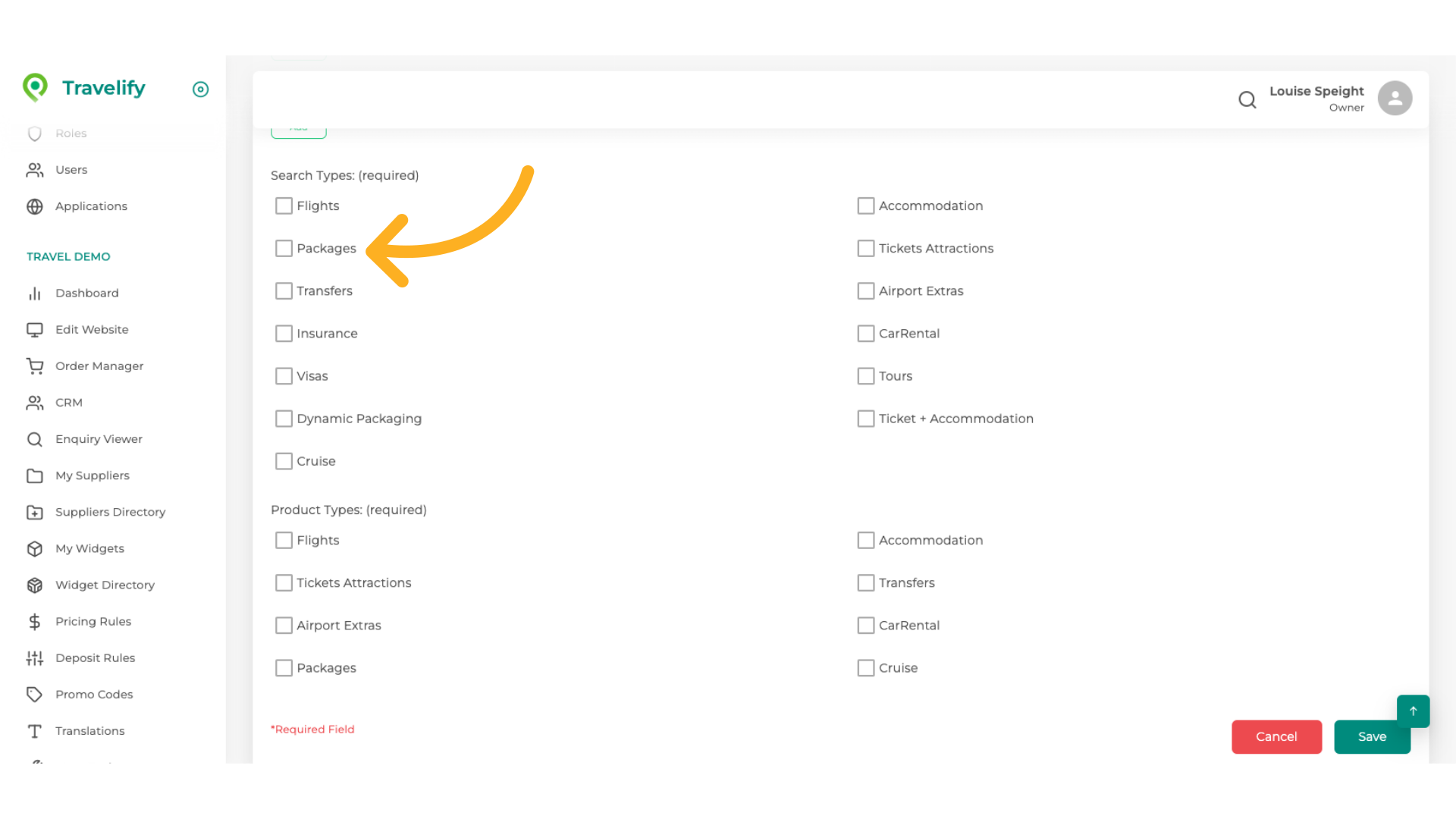Click the Travelify logo

[x=84, y=88]
